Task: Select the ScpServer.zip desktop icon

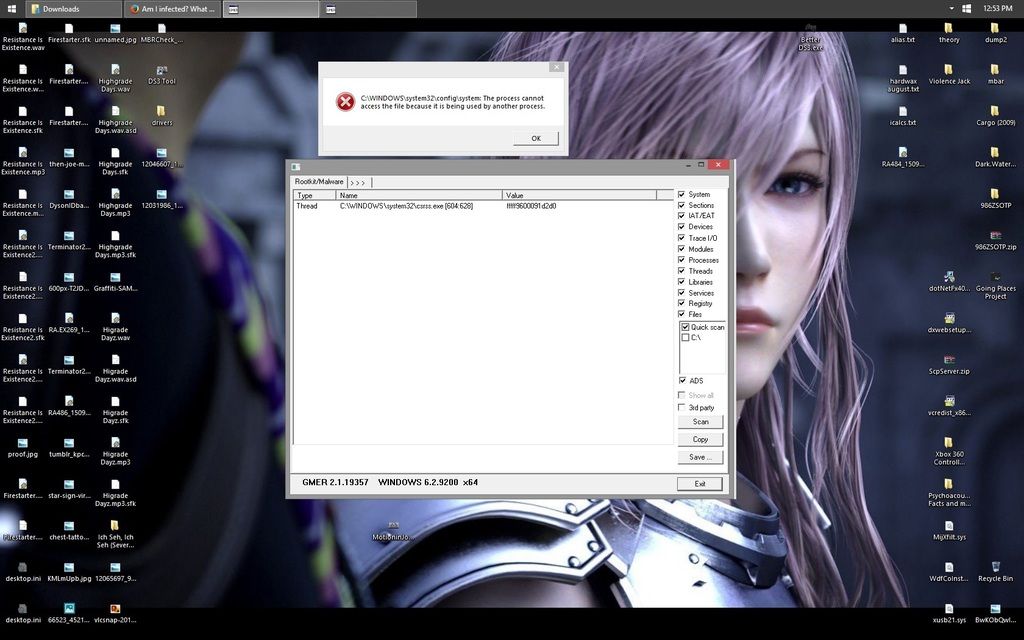Action: click(949, 364)
